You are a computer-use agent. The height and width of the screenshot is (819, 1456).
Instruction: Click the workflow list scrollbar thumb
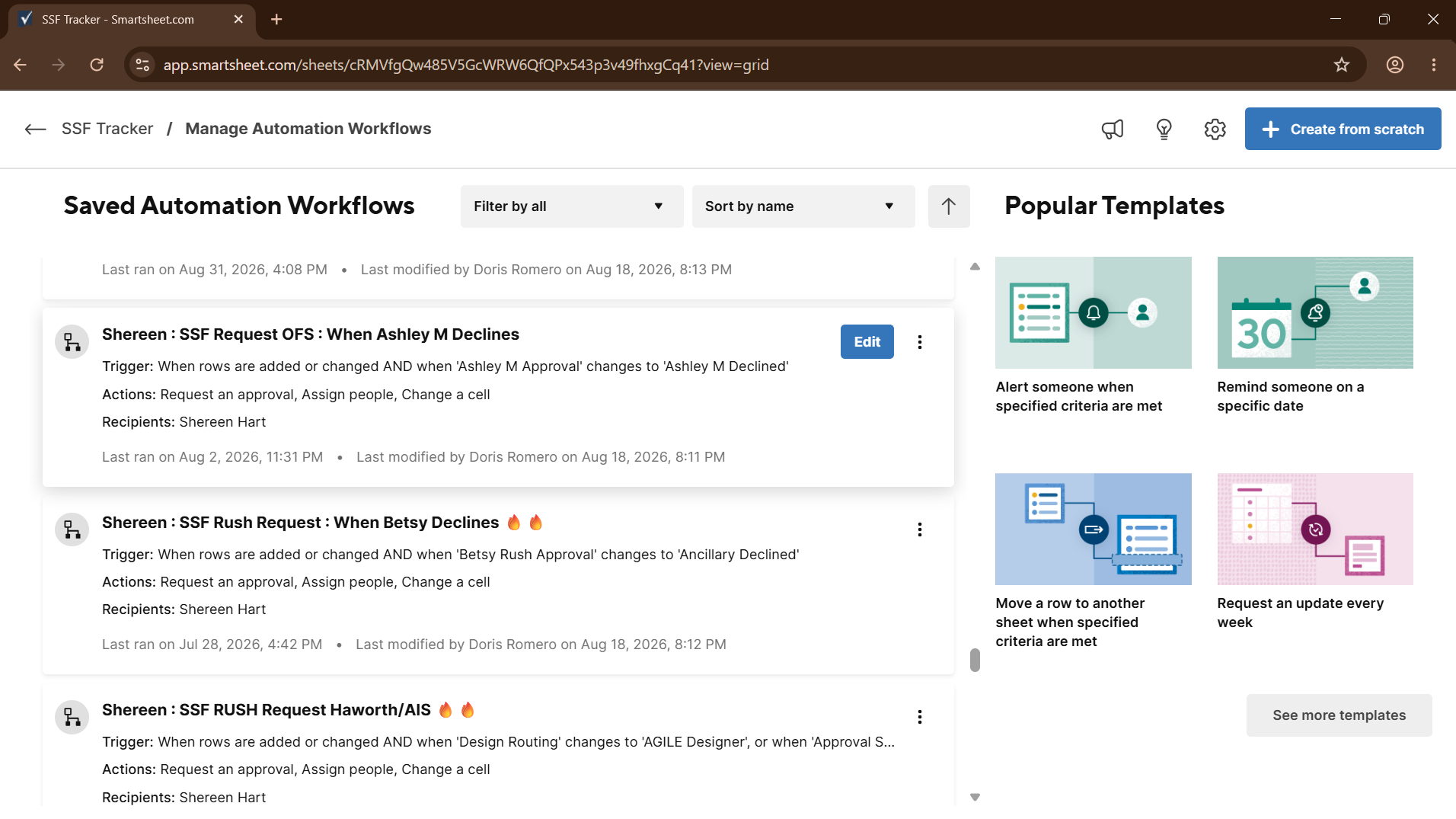tap(975, 661)
